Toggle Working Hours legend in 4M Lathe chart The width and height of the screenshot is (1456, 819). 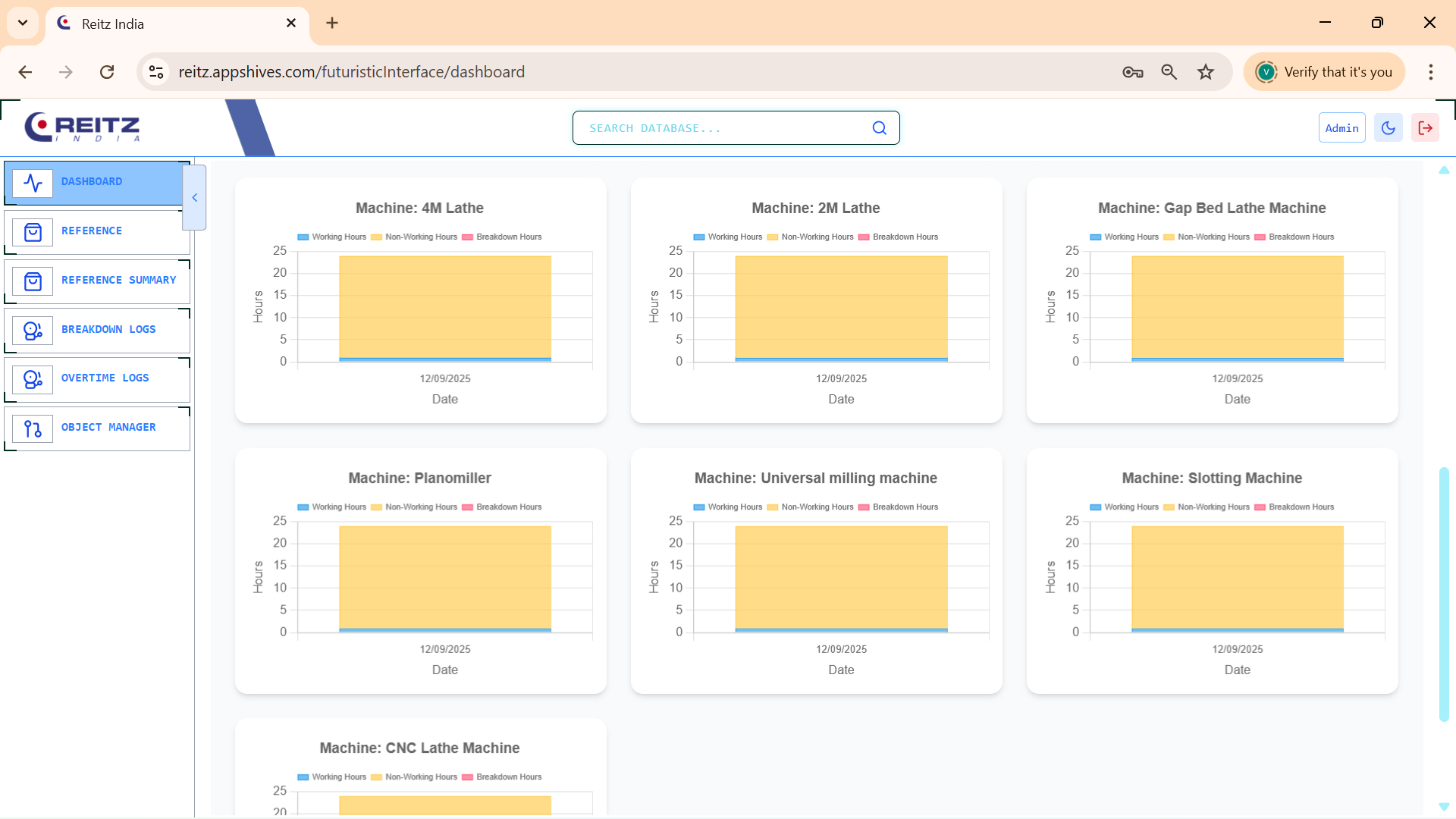331,237
